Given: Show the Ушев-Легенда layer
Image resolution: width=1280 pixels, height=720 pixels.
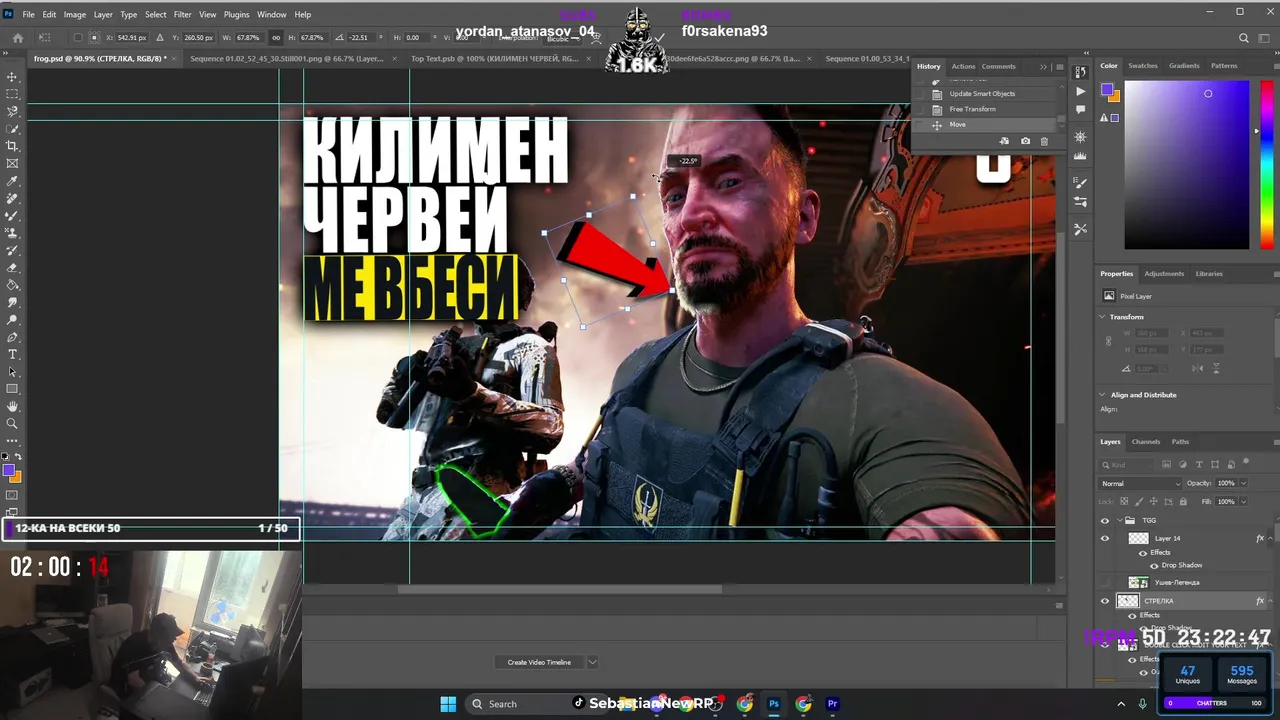Looking at the screenshot, I should click(1105, 582).
